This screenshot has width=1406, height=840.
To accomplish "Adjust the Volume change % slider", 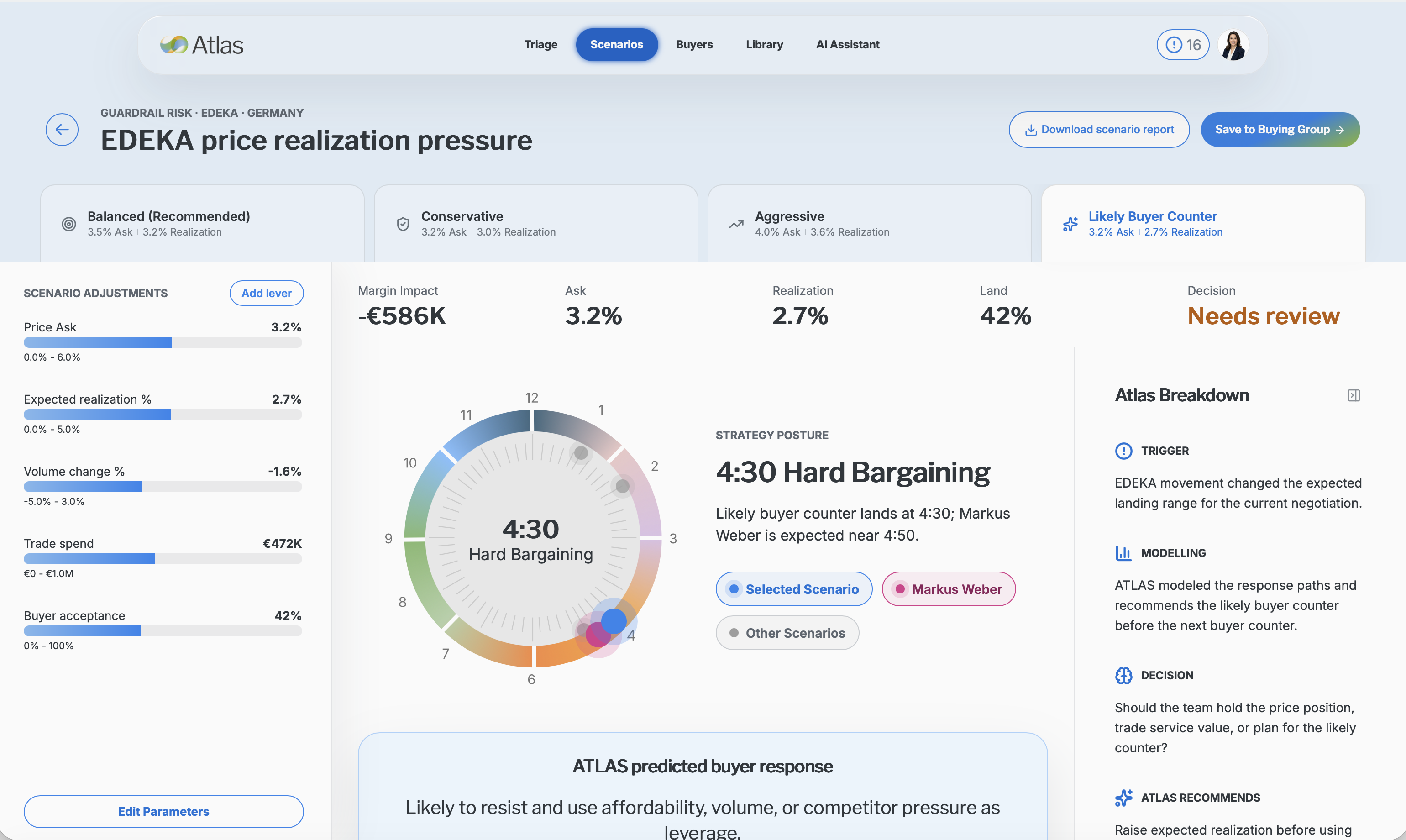I will [163, 487].
